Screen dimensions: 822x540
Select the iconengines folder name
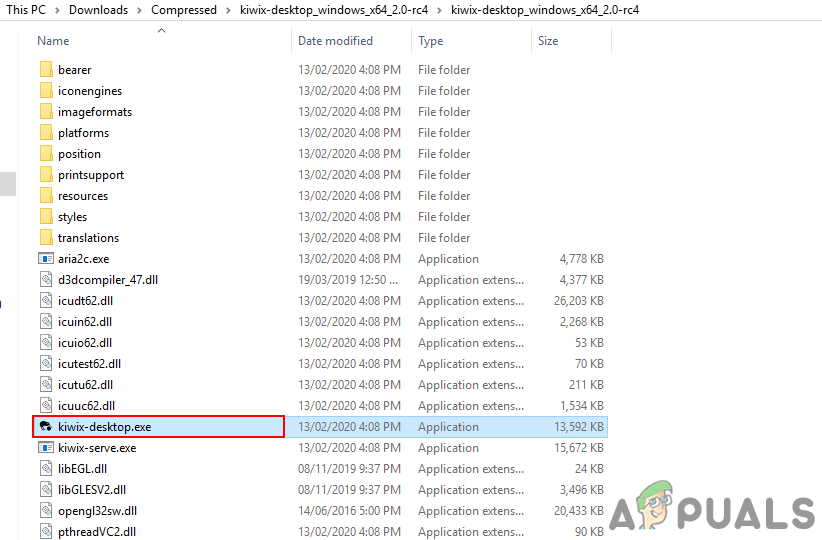pos(90,91)
